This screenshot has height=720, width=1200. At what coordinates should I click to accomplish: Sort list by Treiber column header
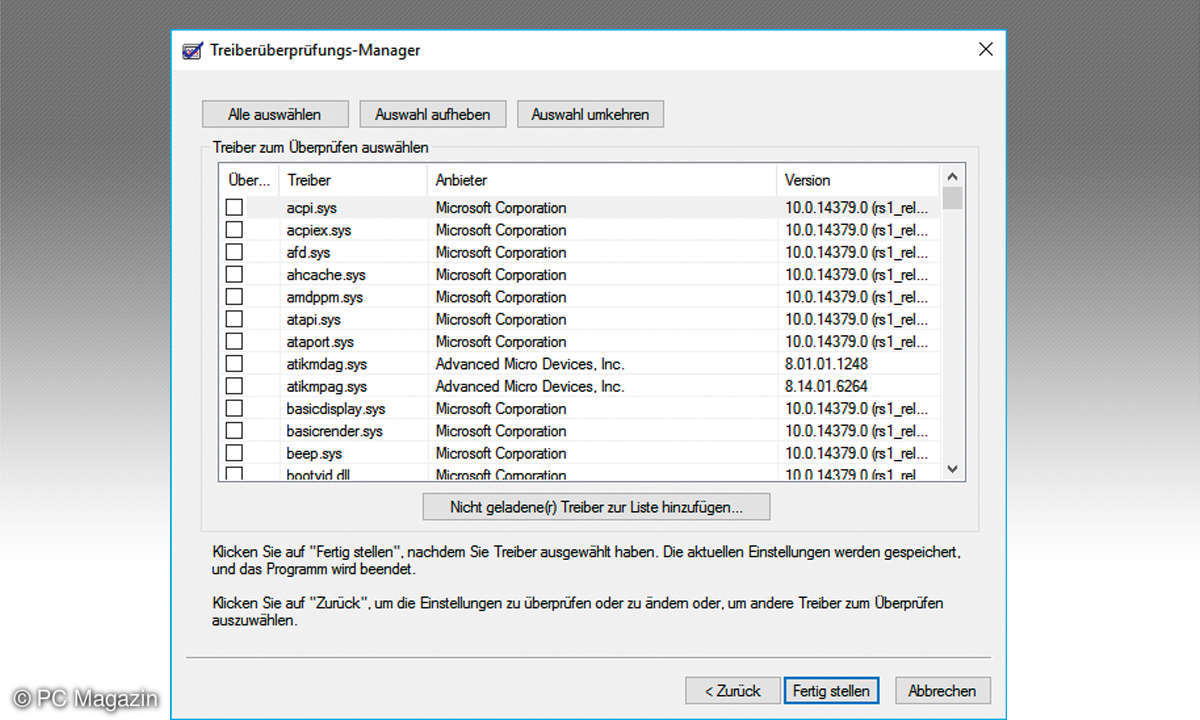coord(353,180)
